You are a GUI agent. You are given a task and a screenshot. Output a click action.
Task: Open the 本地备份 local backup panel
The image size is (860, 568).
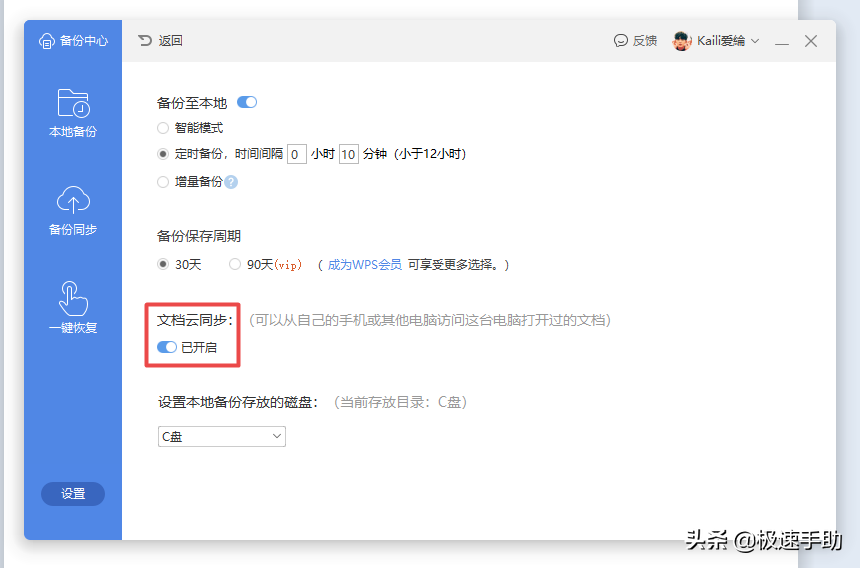73,113
